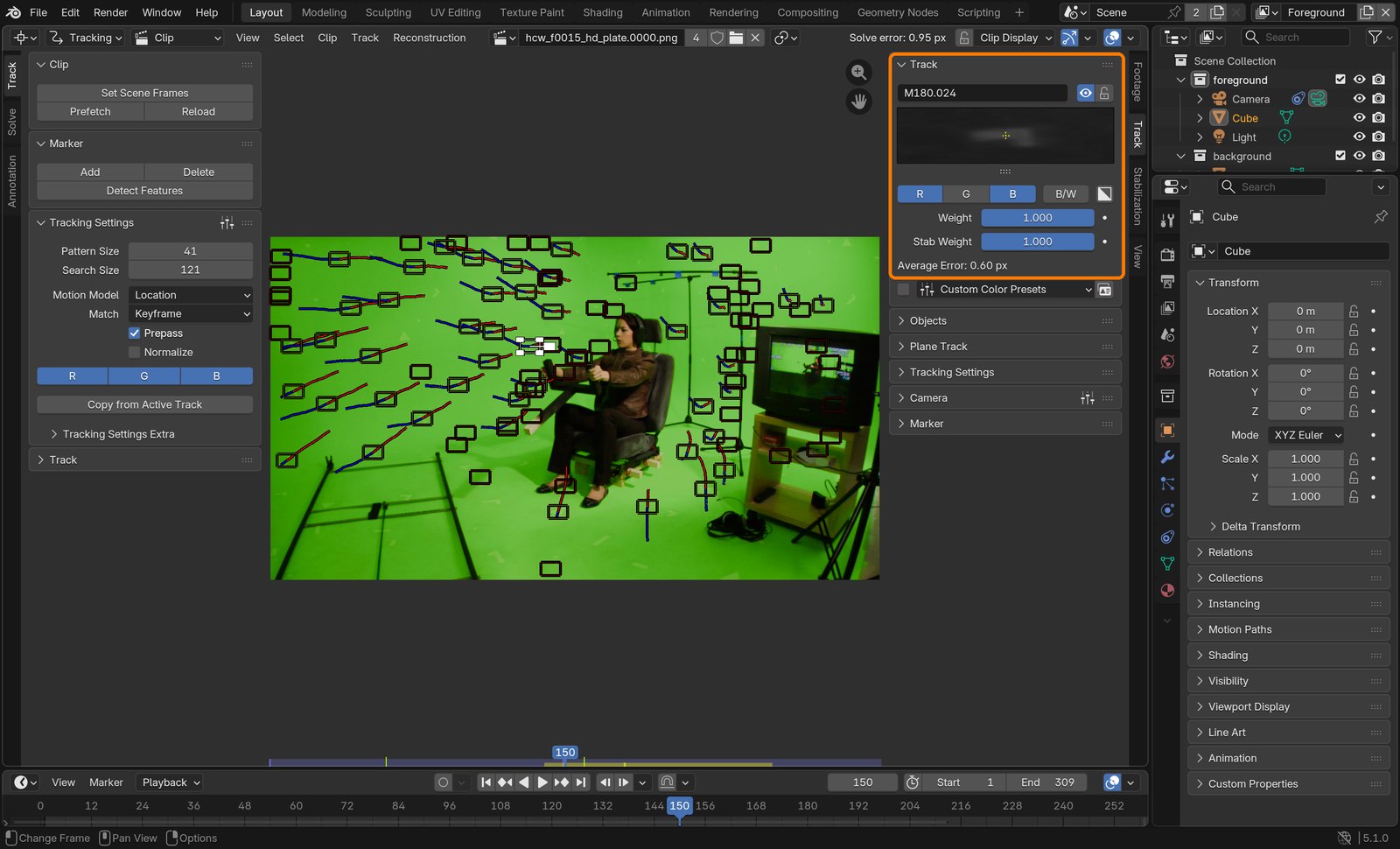Click the grayscale preview icon next to B/W
The width and height of the screenshot is (1400, 849).
coord(1105,193)
